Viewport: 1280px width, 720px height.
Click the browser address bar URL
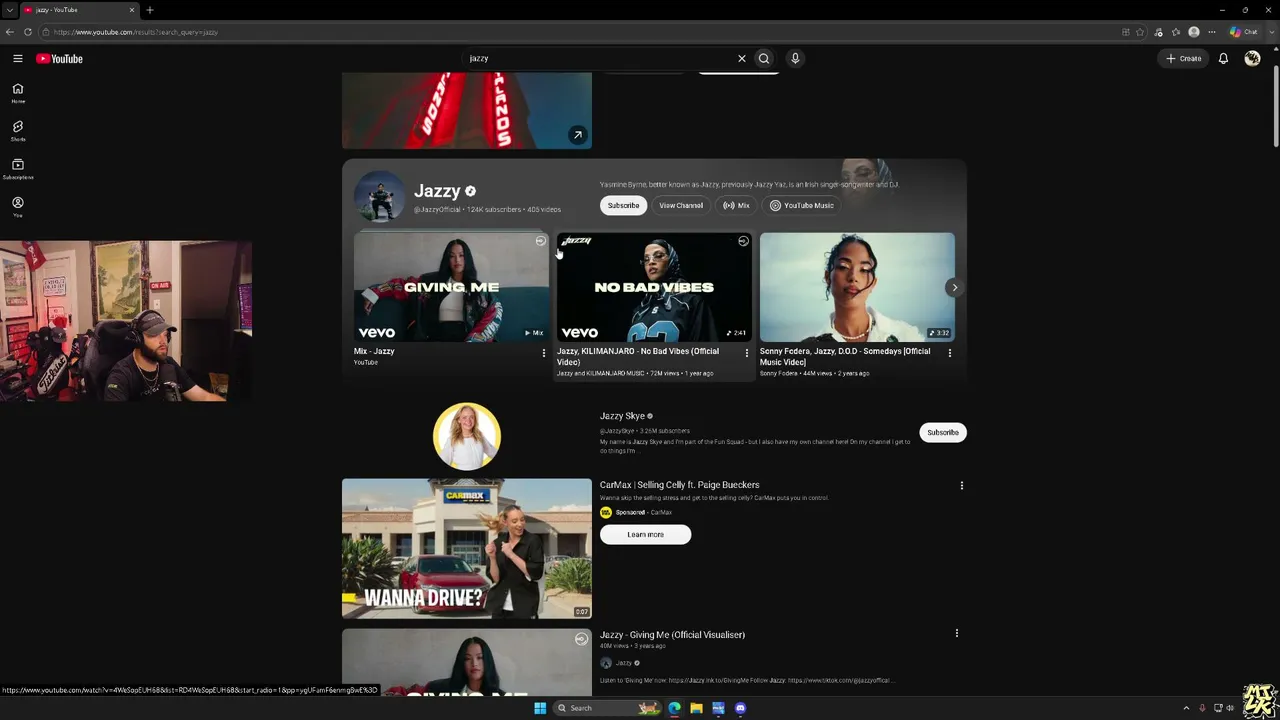click(136, 32)
